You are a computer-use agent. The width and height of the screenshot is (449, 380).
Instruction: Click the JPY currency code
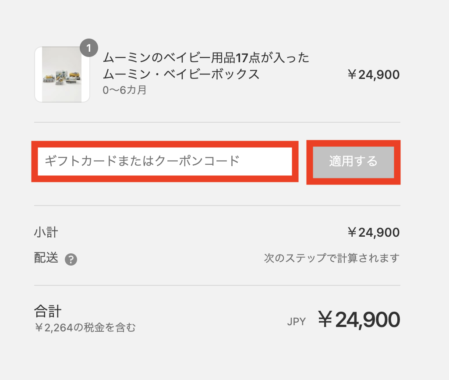(296, 322)
